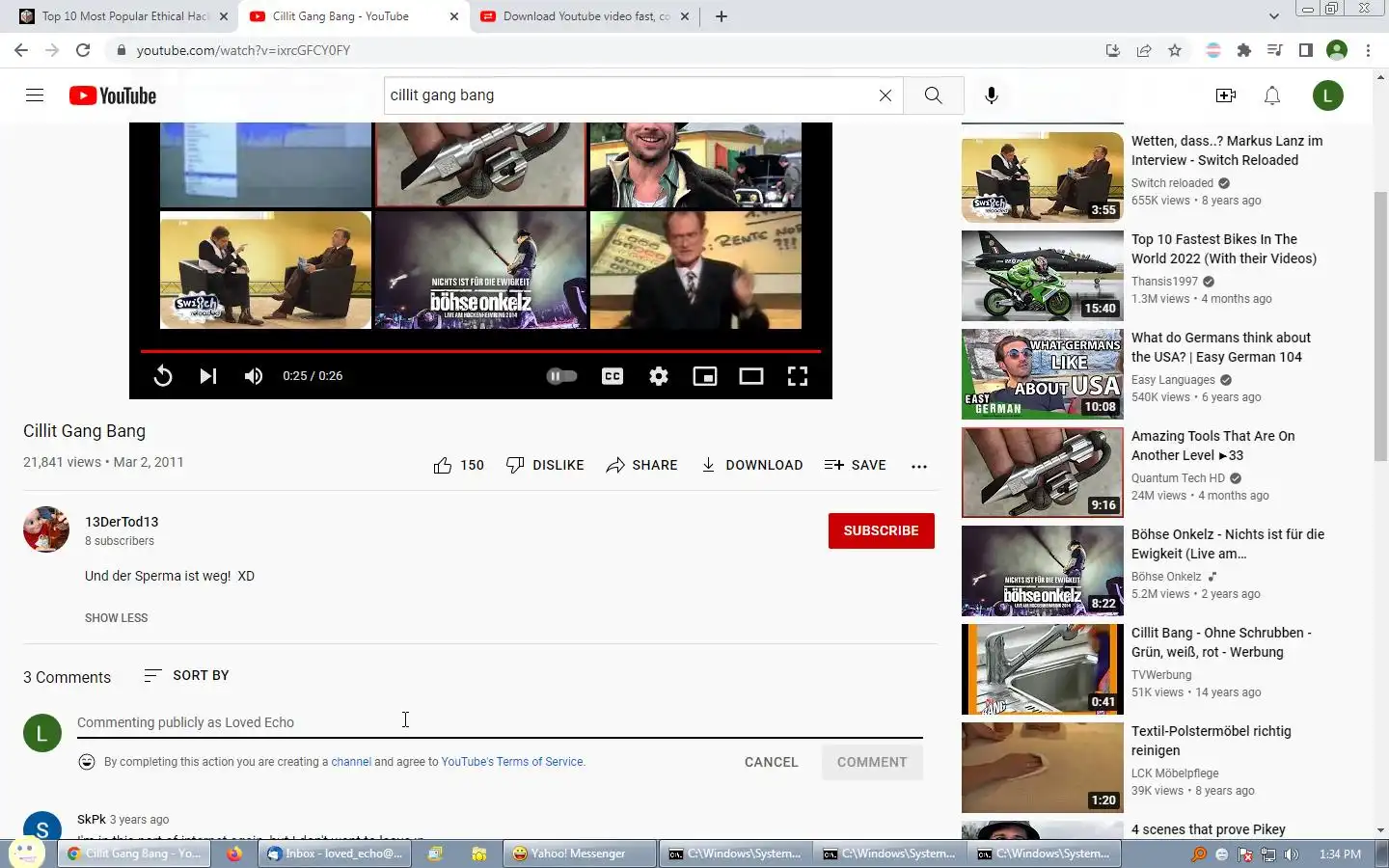Open Firefox from the taskbar
Viewport: 1389px width, 868px height.
tap(234, 854)
